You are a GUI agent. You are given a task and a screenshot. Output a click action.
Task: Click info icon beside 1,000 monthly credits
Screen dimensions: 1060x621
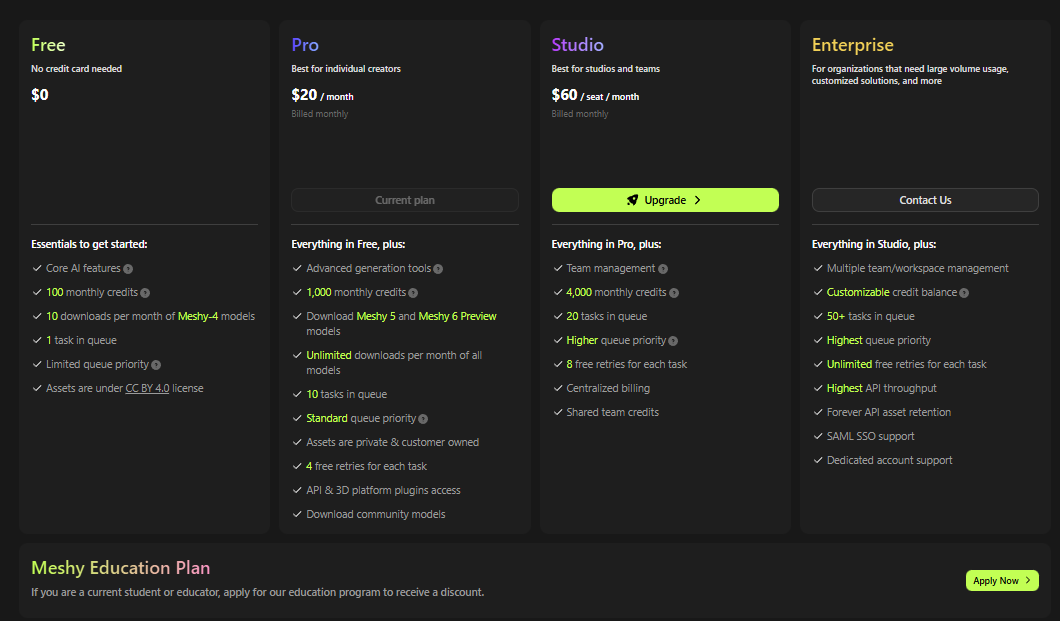pos(413,293)
